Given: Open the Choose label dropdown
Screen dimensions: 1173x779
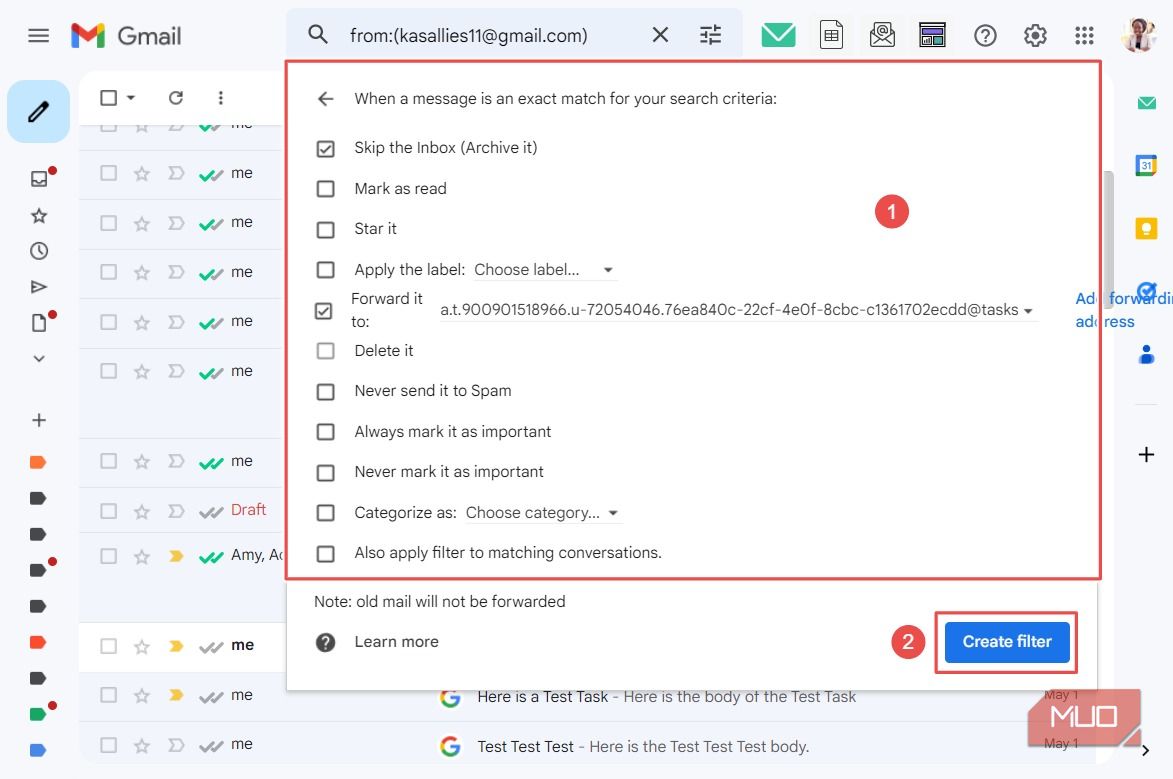Looking at the screenshot, I should tap(545, 269).
